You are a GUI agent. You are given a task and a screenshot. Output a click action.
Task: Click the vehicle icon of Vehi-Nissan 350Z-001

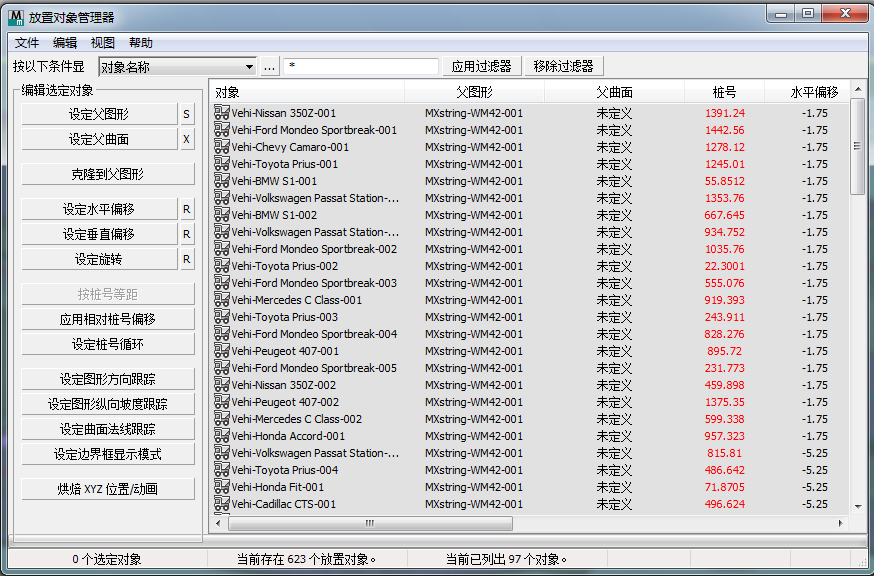[x=221, y=113]
